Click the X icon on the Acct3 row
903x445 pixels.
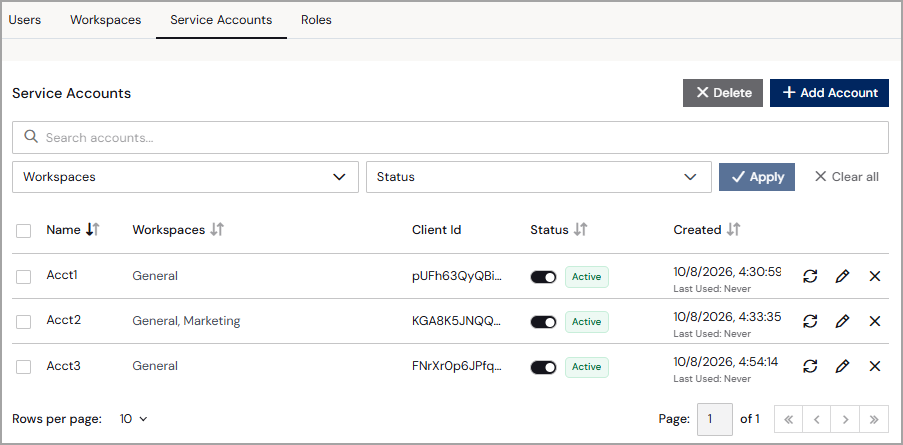pyautogui.click(x=875, y=366)
